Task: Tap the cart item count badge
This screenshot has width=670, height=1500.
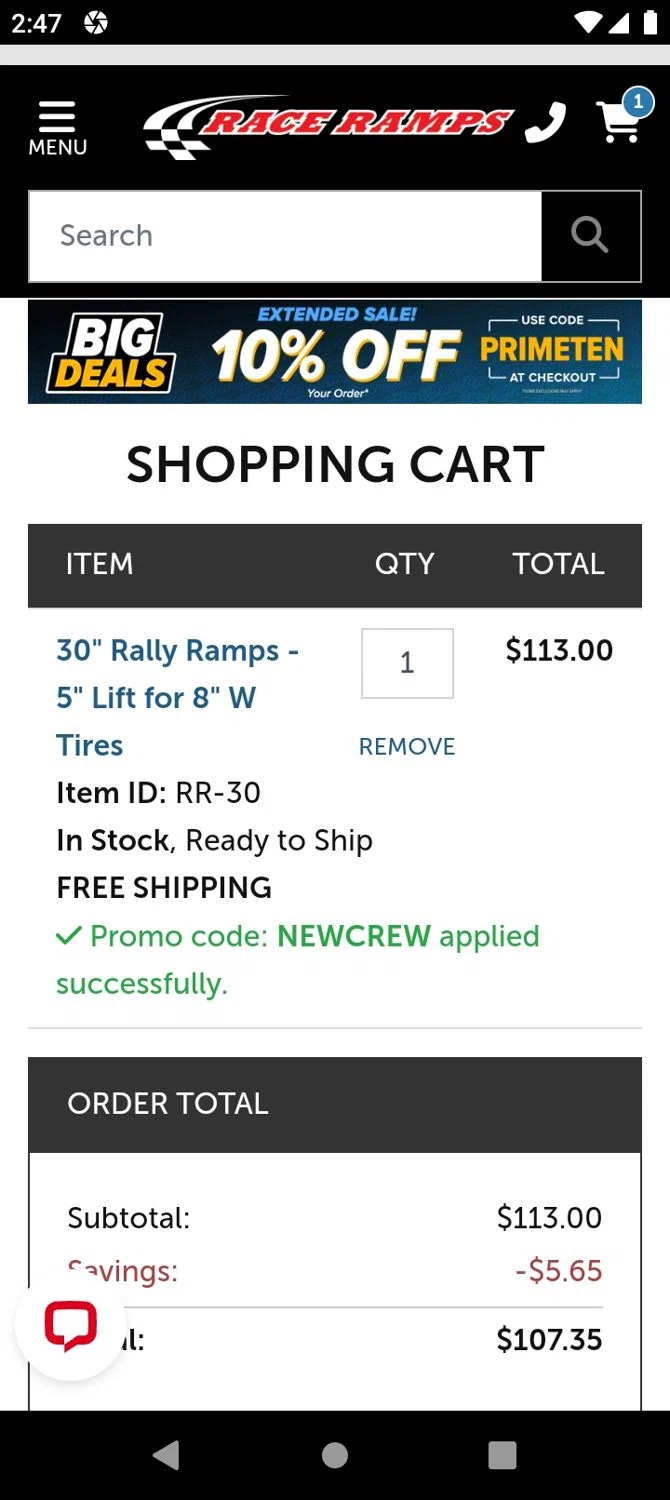Action: pyautogui.click(x=638, y=102)
